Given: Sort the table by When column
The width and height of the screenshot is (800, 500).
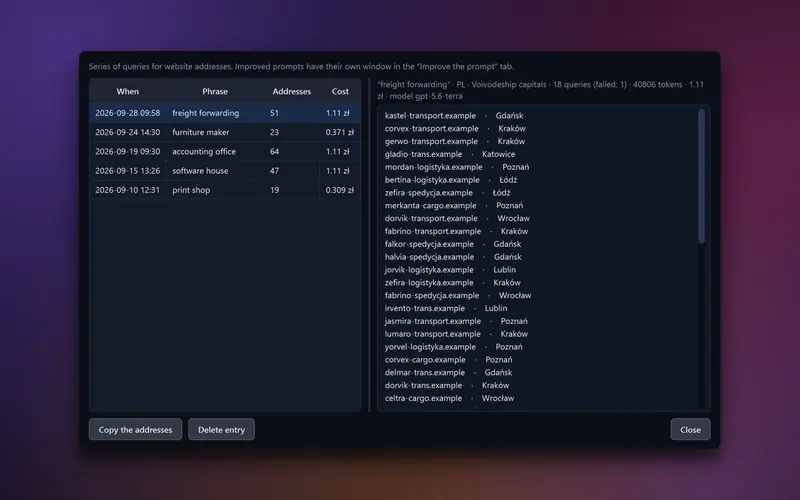Looking at the screenshot, I should 128,91.
